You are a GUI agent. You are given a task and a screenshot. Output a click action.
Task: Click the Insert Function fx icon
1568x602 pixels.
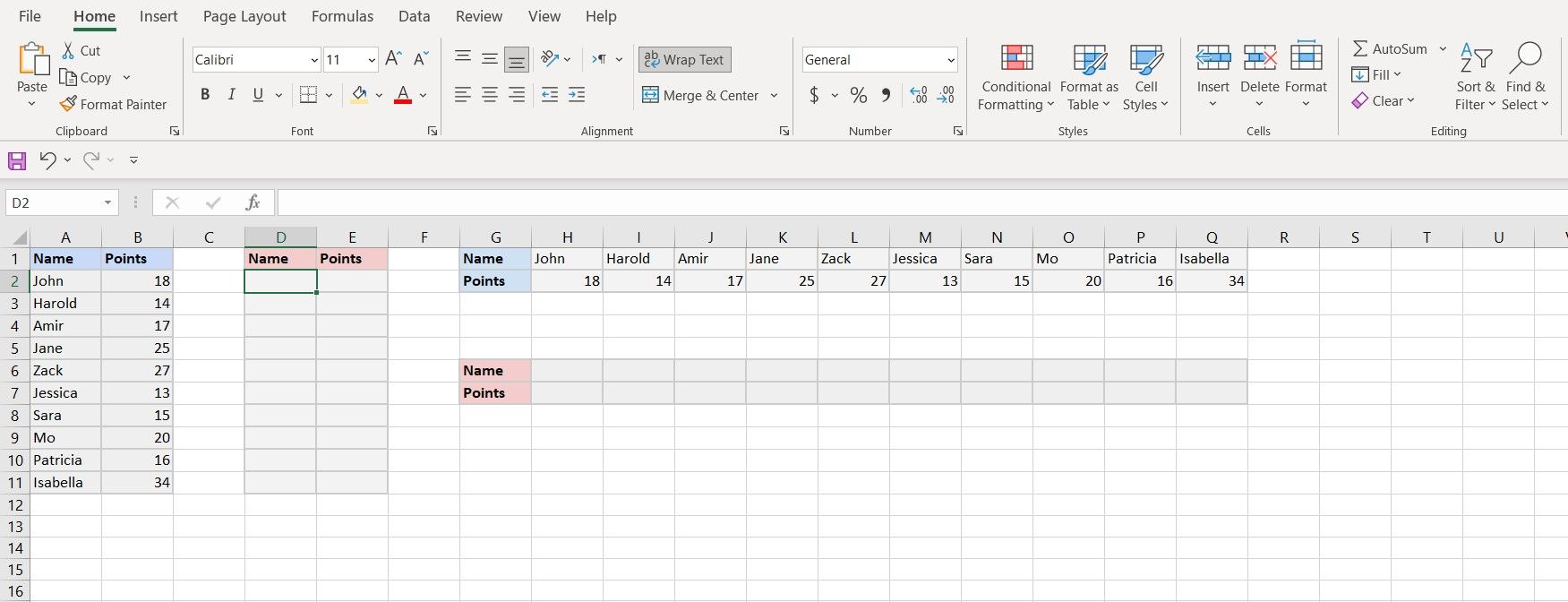(253, 202)
